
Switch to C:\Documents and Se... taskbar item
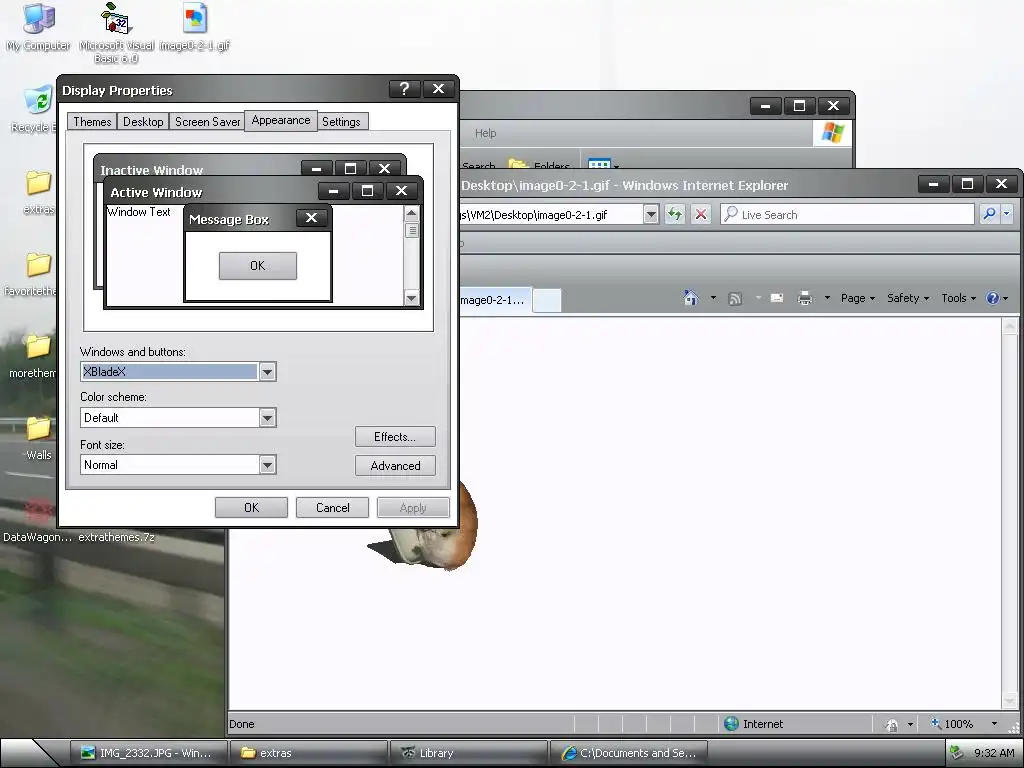(629, 753)
